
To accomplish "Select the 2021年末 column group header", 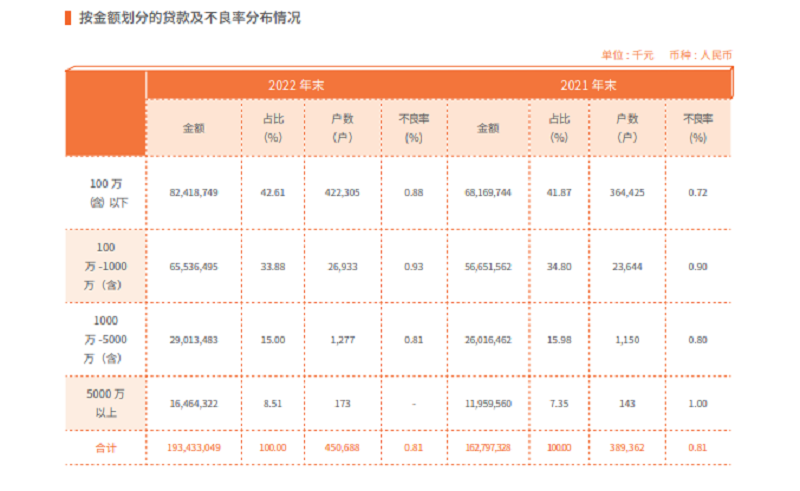I will (587, 84).
